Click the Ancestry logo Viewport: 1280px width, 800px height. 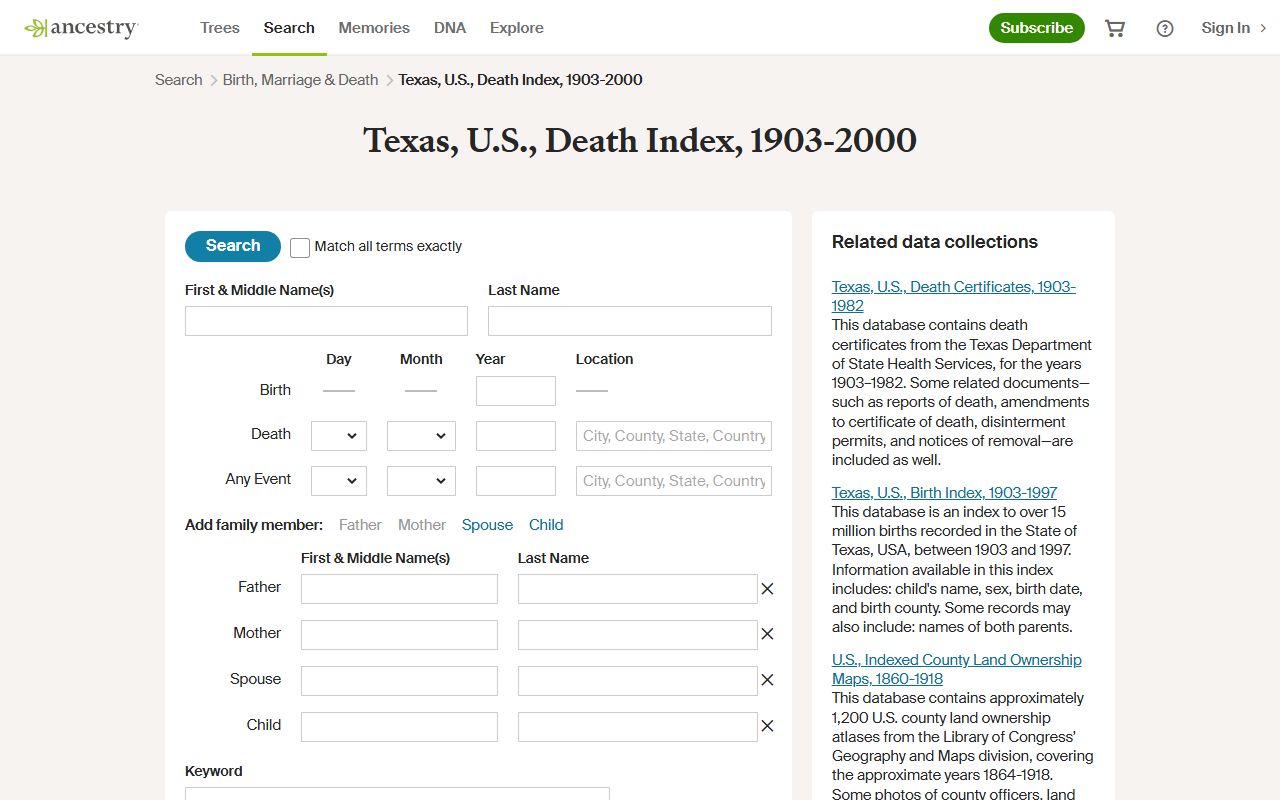click(81, 28)
